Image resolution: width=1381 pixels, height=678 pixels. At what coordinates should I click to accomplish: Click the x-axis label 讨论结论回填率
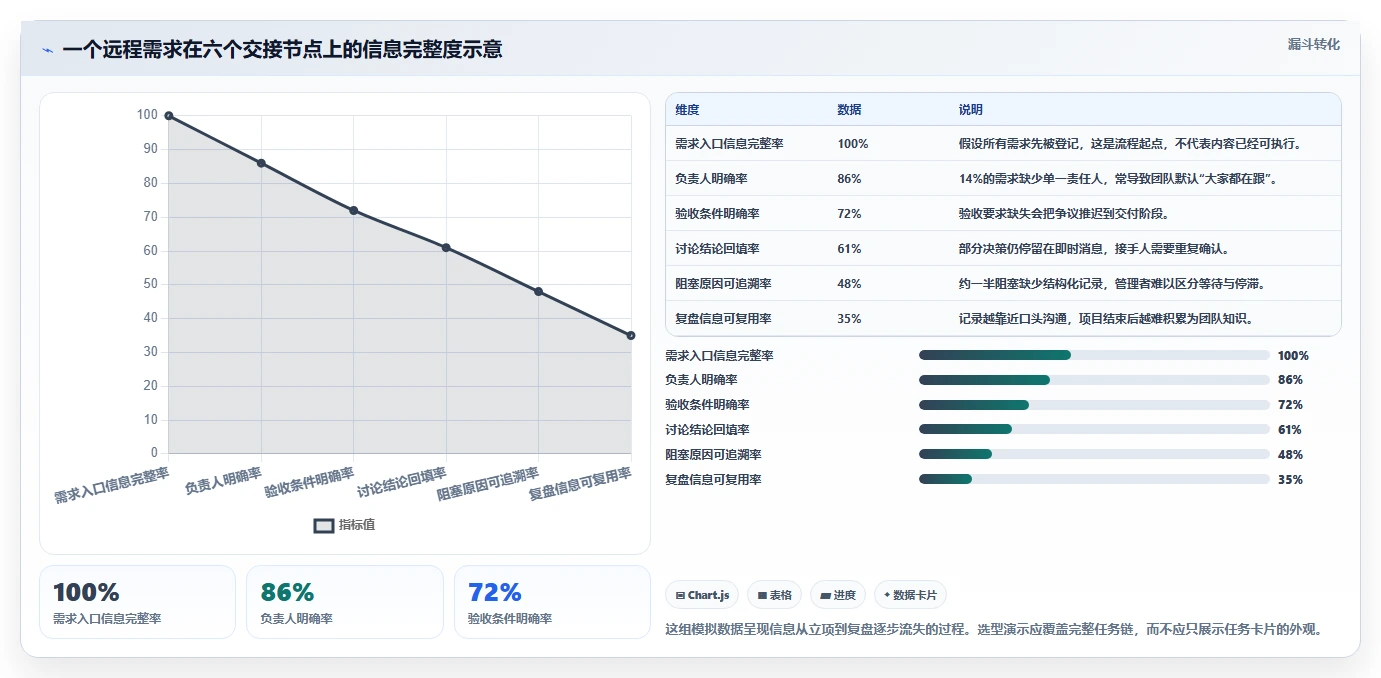click(402, 483)
